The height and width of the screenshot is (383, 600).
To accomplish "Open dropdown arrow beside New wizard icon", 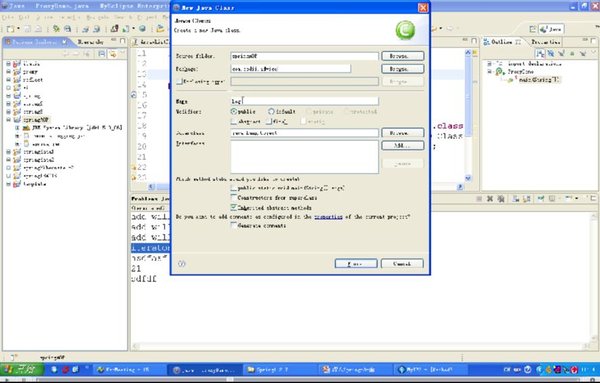I will (x=18, y=29).
